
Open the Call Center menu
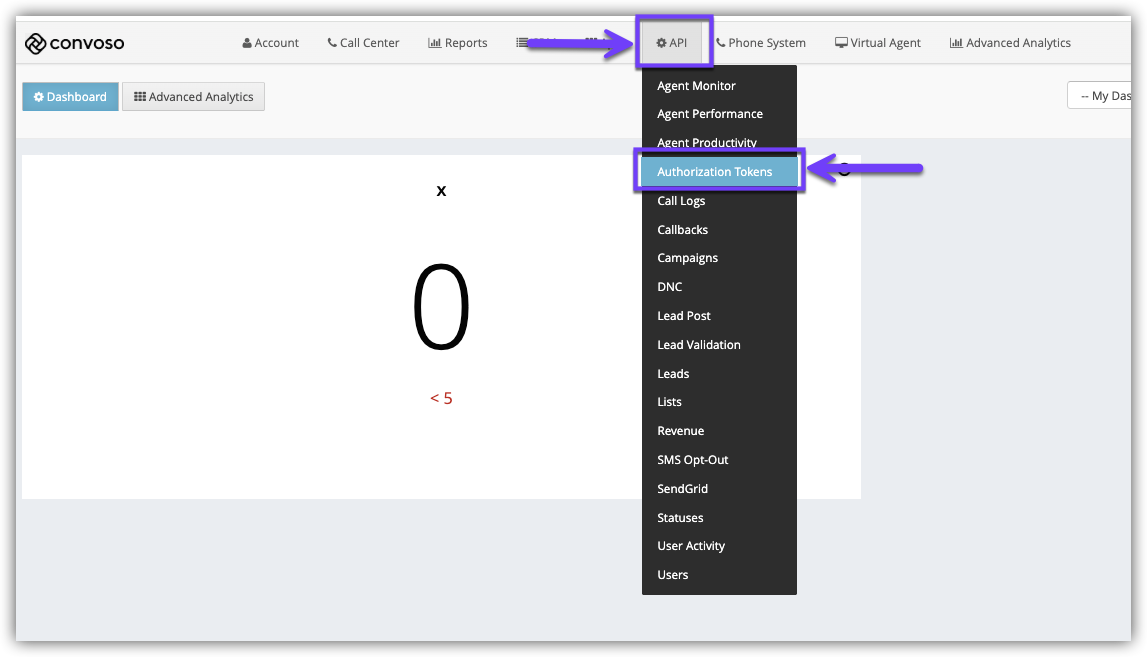(x=363, y=43)
